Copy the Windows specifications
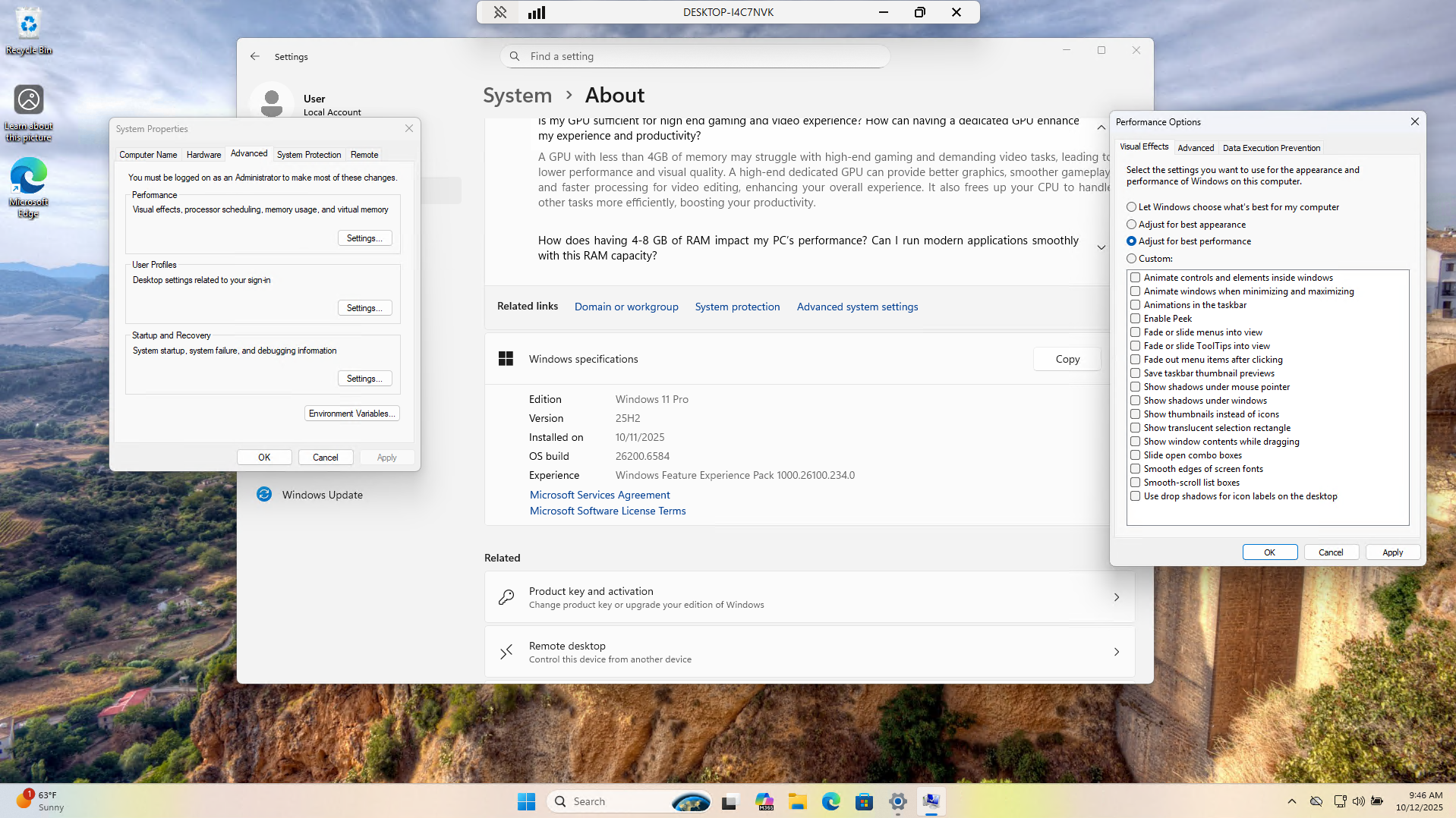This screenshot has height=818, width=1456. coord(1067,359)
